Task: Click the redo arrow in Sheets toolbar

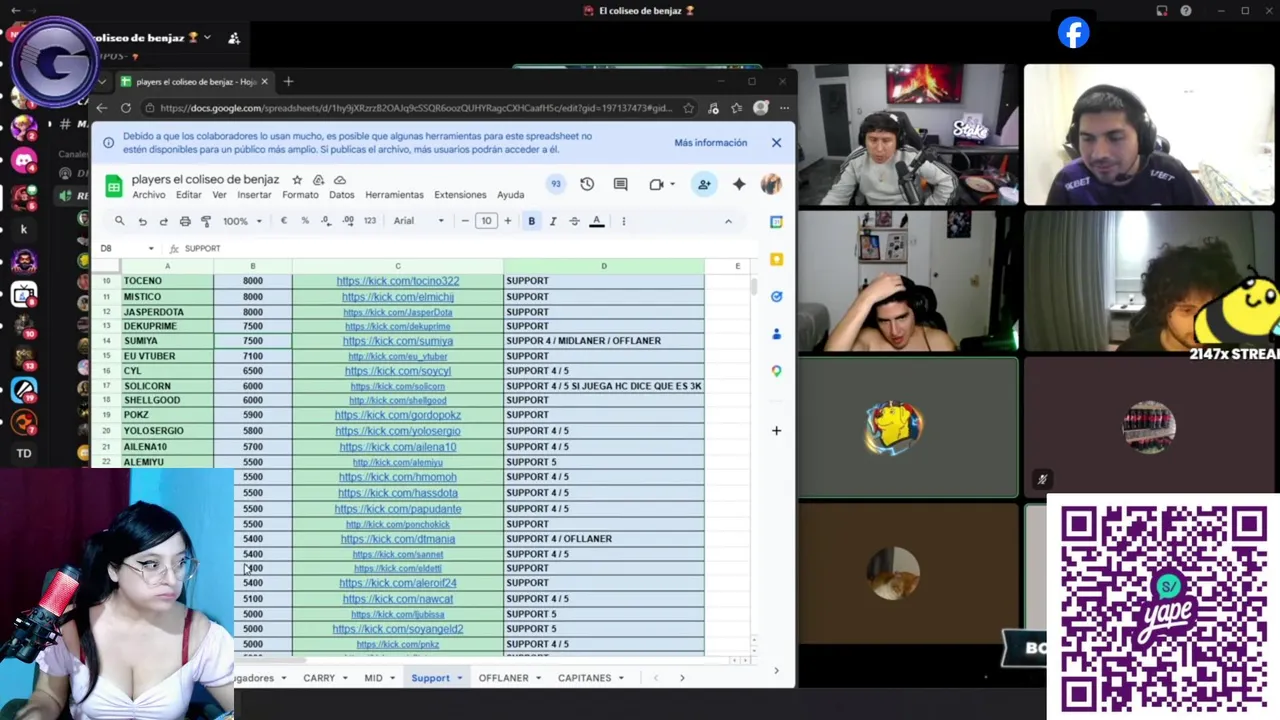Action: click(163, 221)
